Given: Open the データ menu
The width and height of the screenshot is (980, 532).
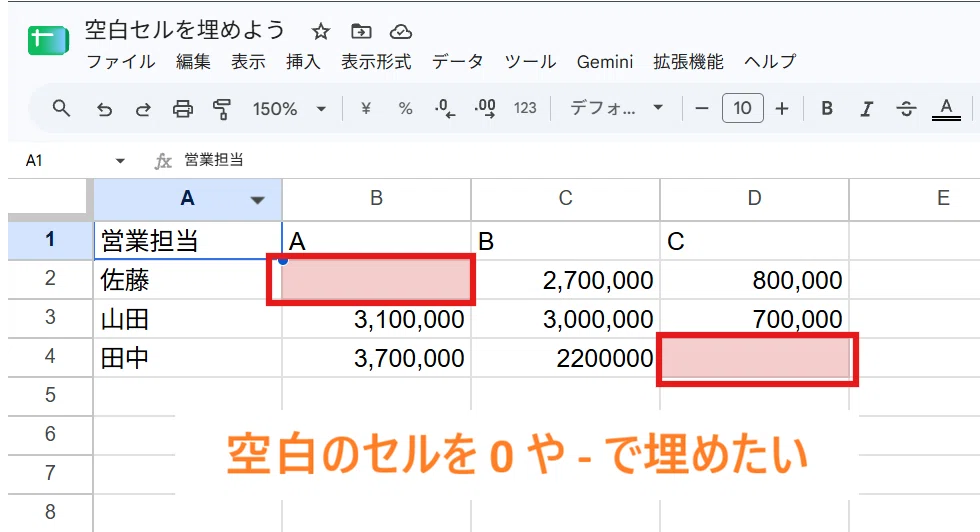Looking at the screenshot, I should click(x=458, y=62).
